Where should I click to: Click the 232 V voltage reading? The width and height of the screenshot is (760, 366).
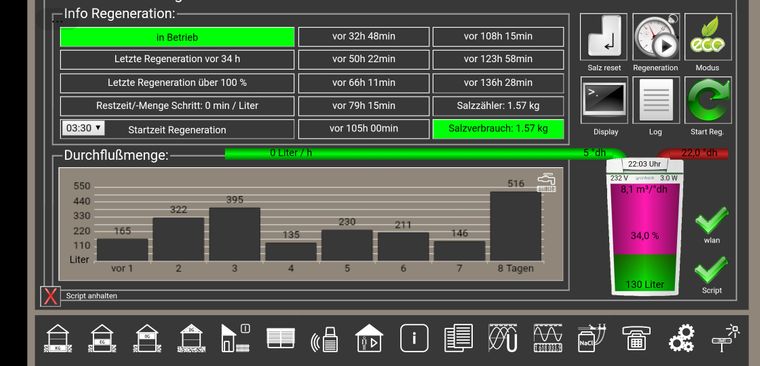coord(619,178)
